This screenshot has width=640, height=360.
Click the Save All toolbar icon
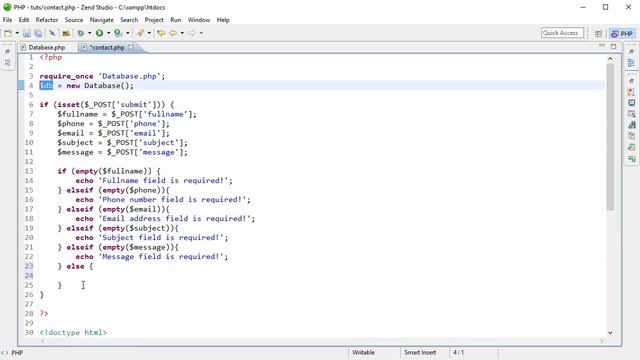click(38, 33)
